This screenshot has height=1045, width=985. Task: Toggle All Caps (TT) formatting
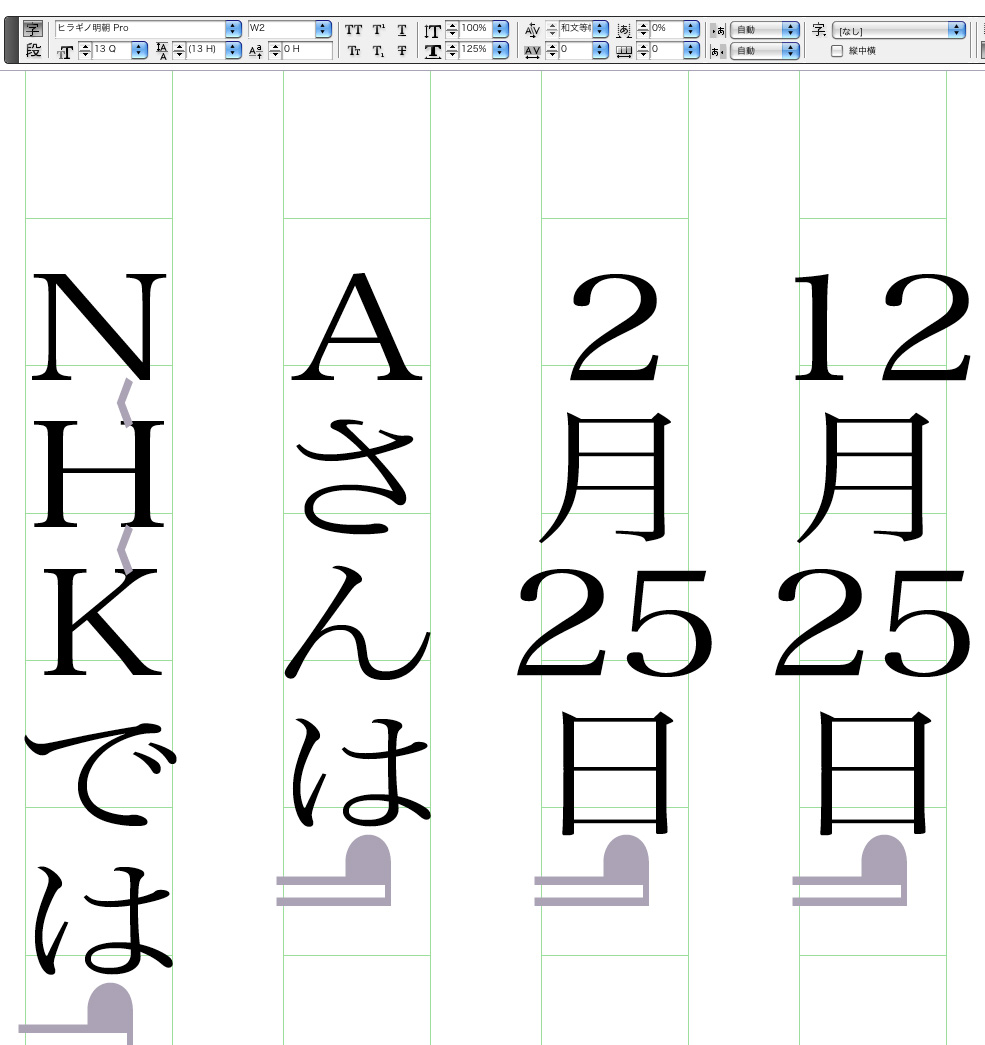(353, 29)
